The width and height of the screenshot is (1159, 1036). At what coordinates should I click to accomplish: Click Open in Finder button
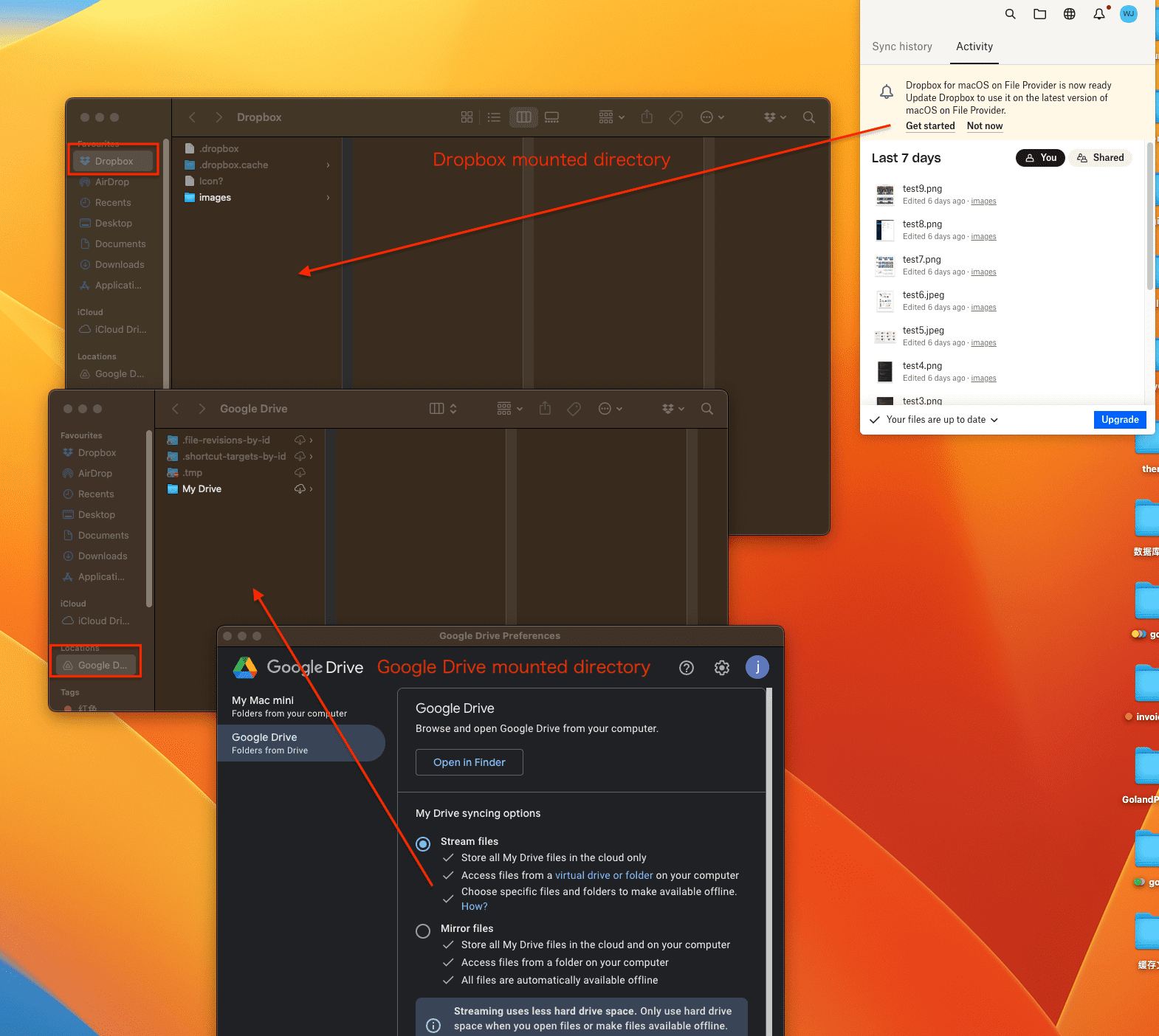[470, 762]
